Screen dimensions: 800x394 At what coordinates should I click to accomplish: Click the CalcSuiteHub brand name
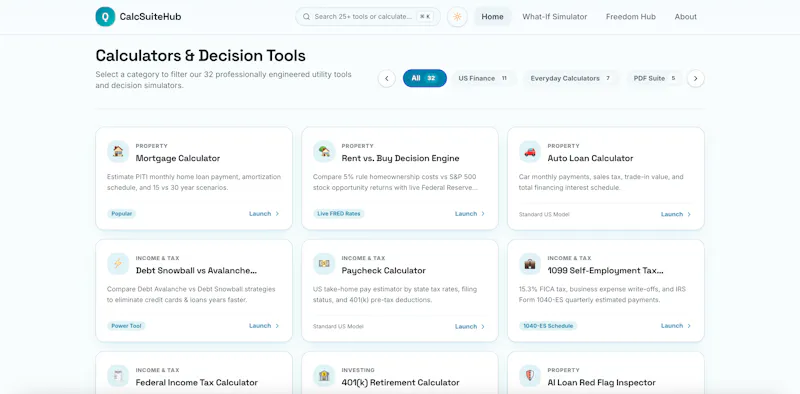(x=151, y=17)
